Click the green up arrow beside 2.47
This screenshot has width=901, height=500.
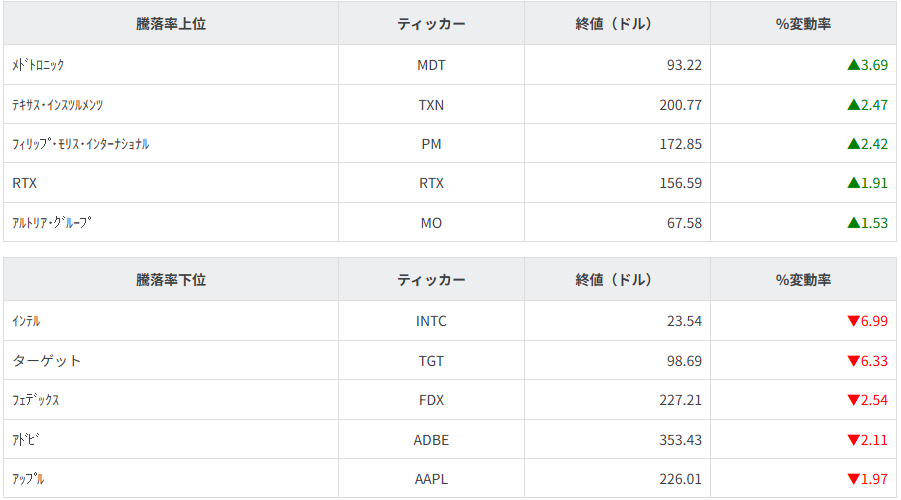pos(853,104)
